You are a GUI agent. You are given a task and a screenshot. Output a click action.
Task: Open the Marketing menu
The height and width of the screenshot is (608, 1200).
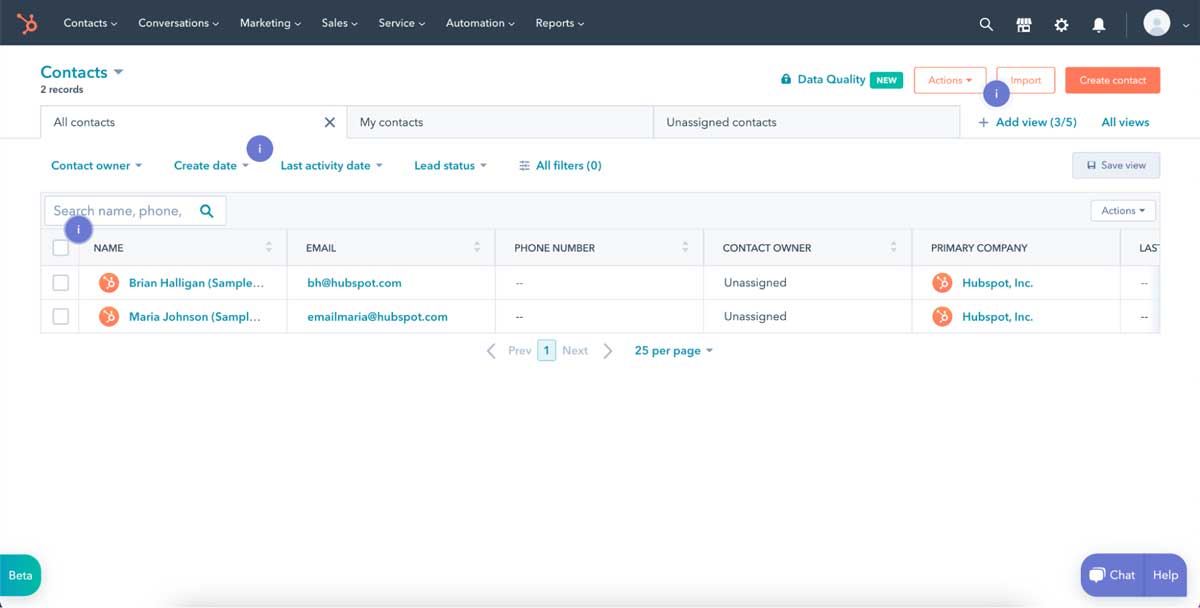pos(269,23)
